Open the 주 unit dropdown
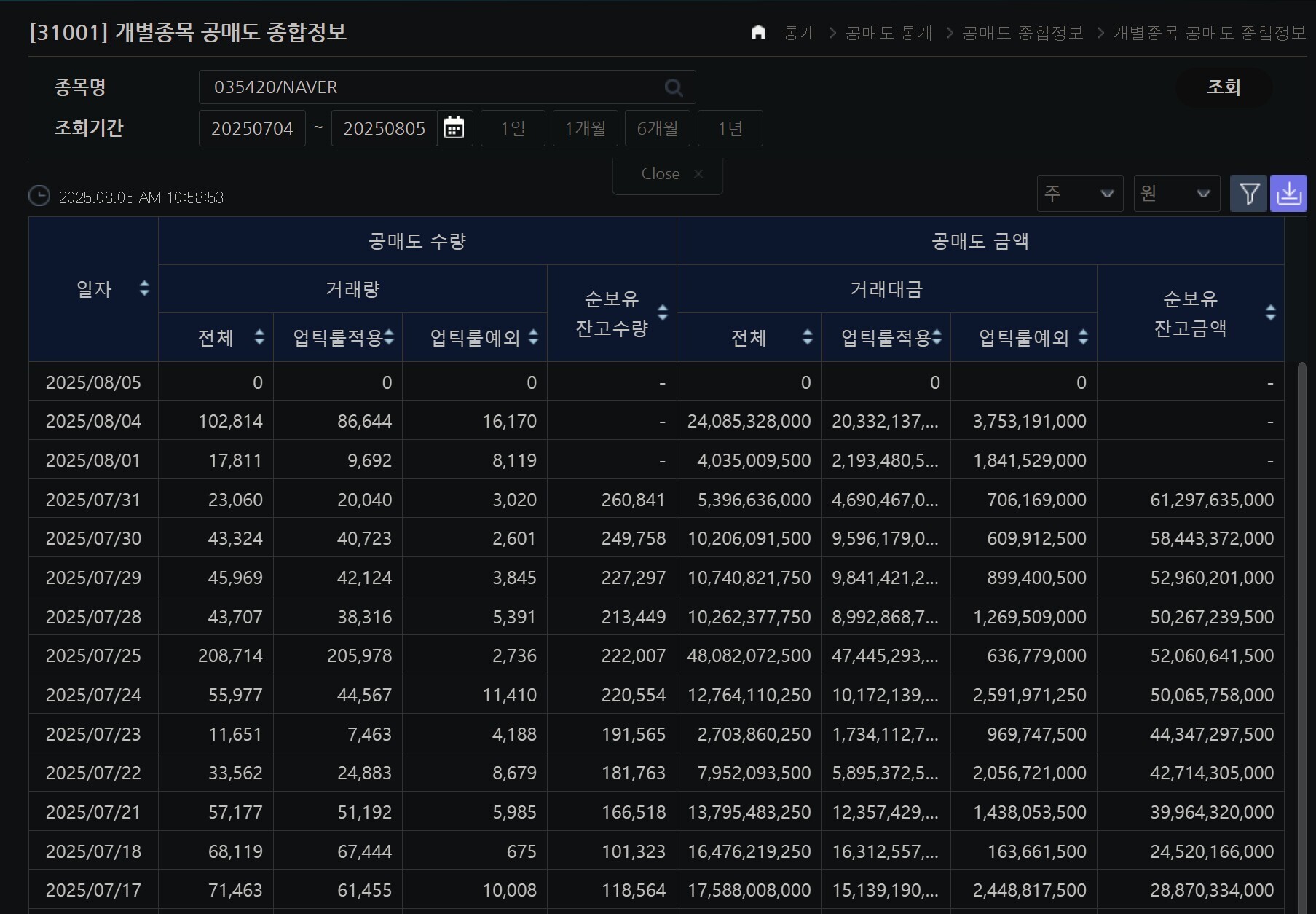Screen dimensions: 1316x914 pyautogui.click(x=1079, y=194)
